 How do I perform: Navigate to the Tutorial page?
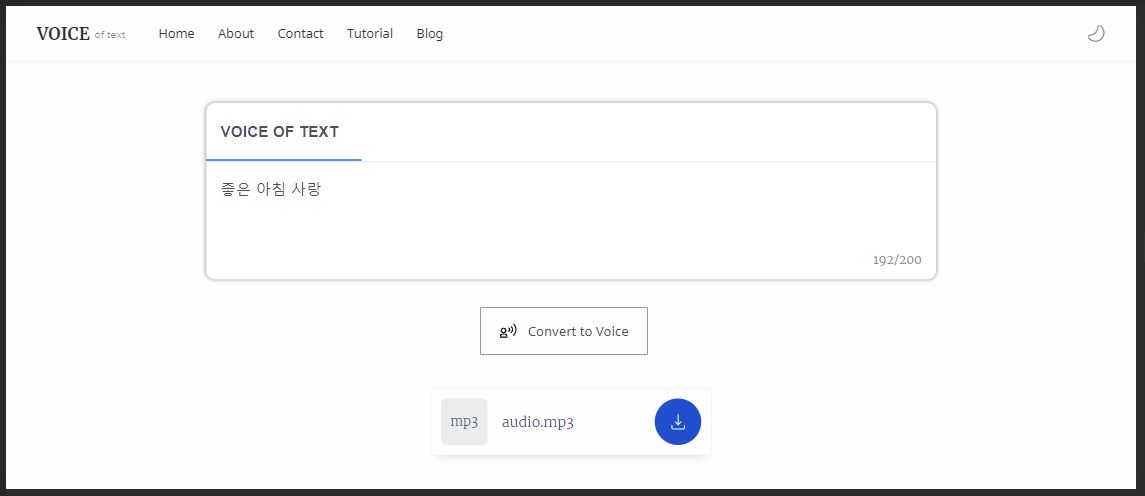point(370,33)
